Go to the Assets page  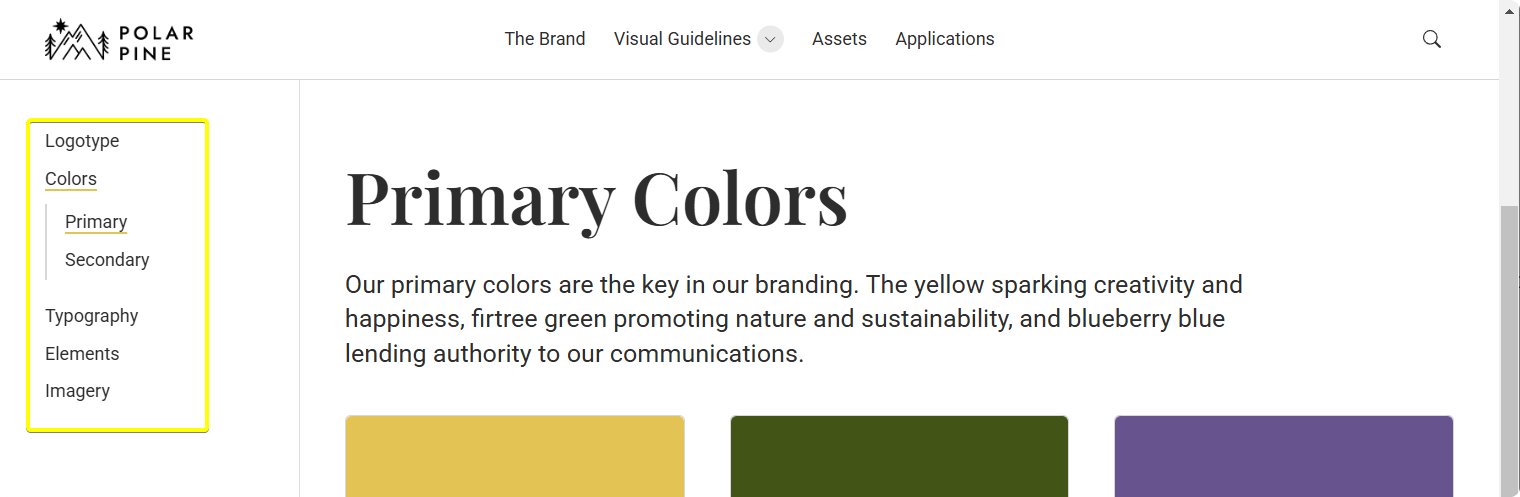tap(839, 39)
